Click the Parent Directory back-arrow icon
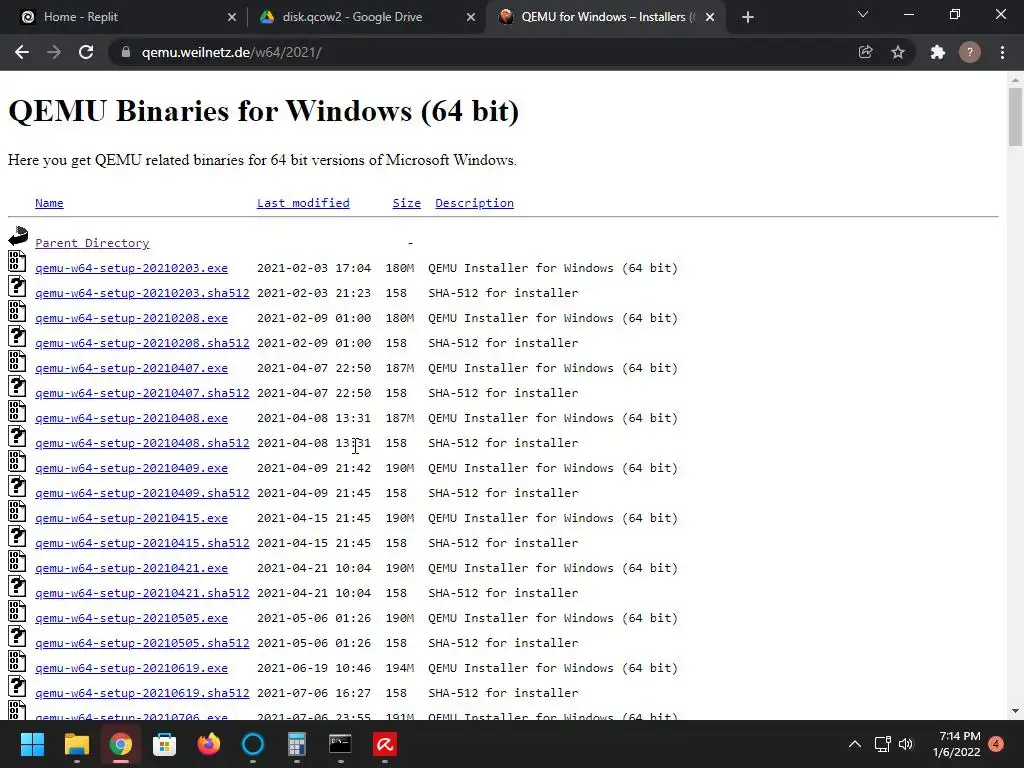 [18, 236]
